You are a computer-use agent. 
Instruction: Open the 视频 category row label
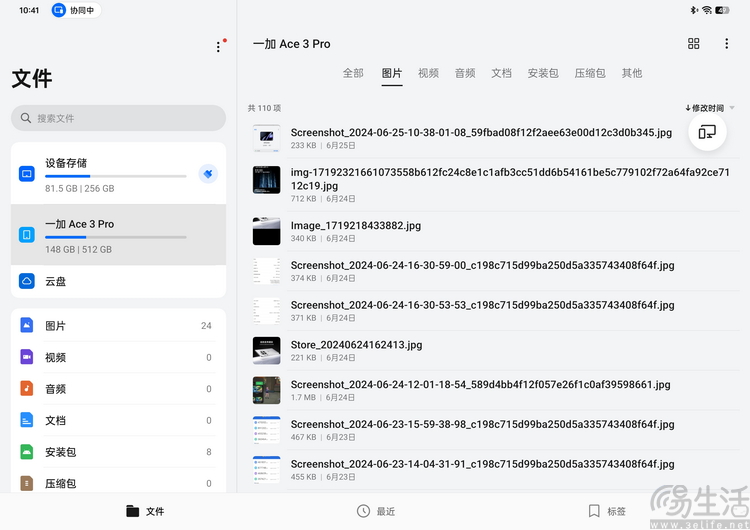[55, 357]
